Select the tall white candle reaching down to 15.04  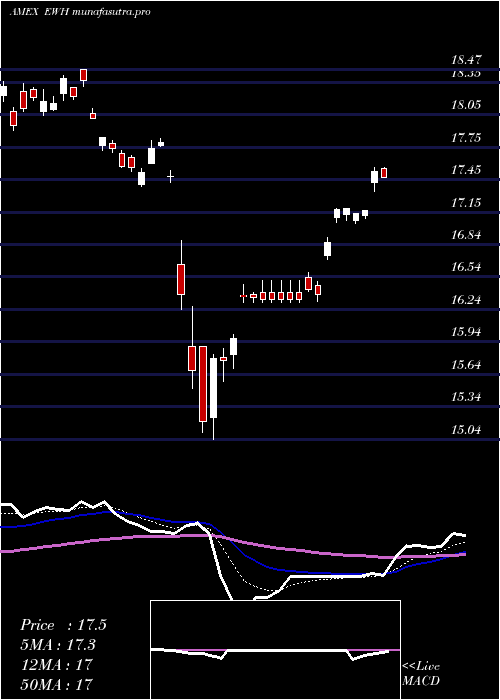tap(213, 388)
